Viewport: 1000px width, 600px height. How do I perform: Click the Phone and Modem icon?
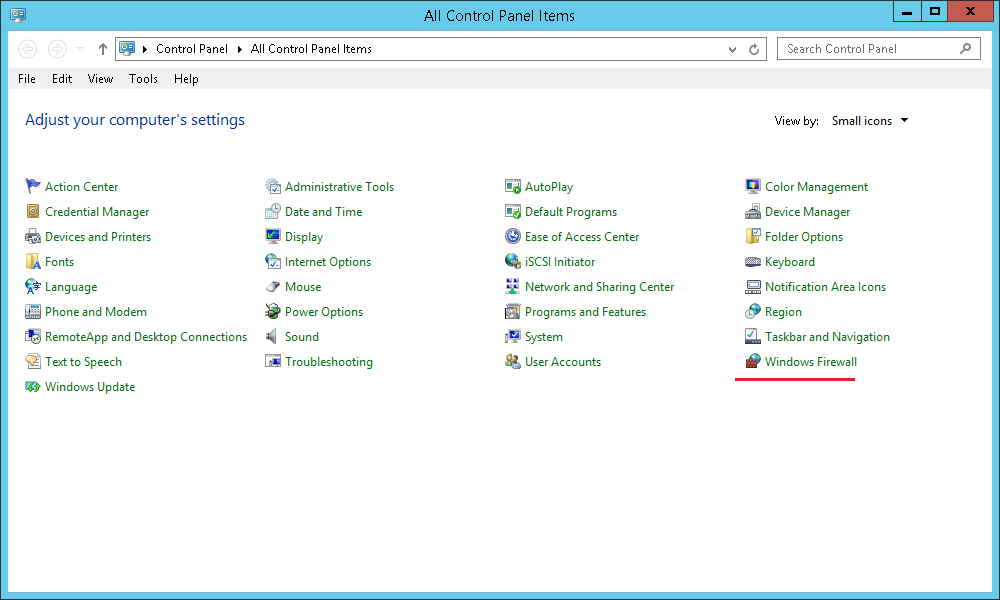(33, 311)
